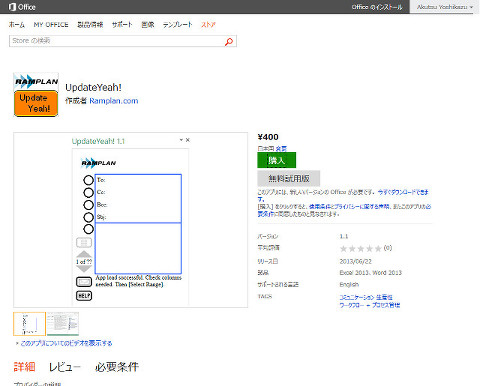Open the サポート menu item
The width and height of the screenshot is (480, 386).
click(122, 25)
